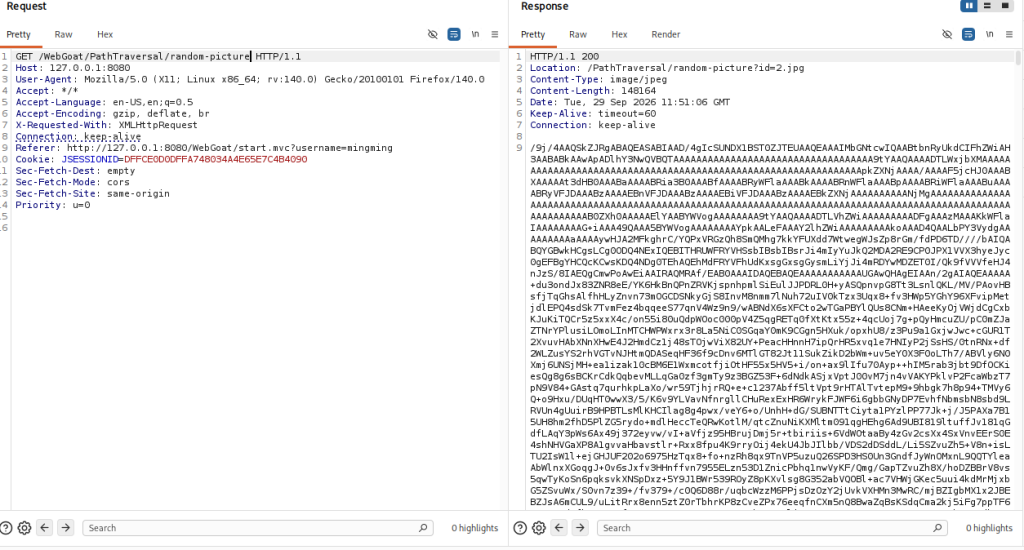The width and height of the screenshot is (1024, 550).
Task: Open Response Pretty tab
Action: coord(533,35)
